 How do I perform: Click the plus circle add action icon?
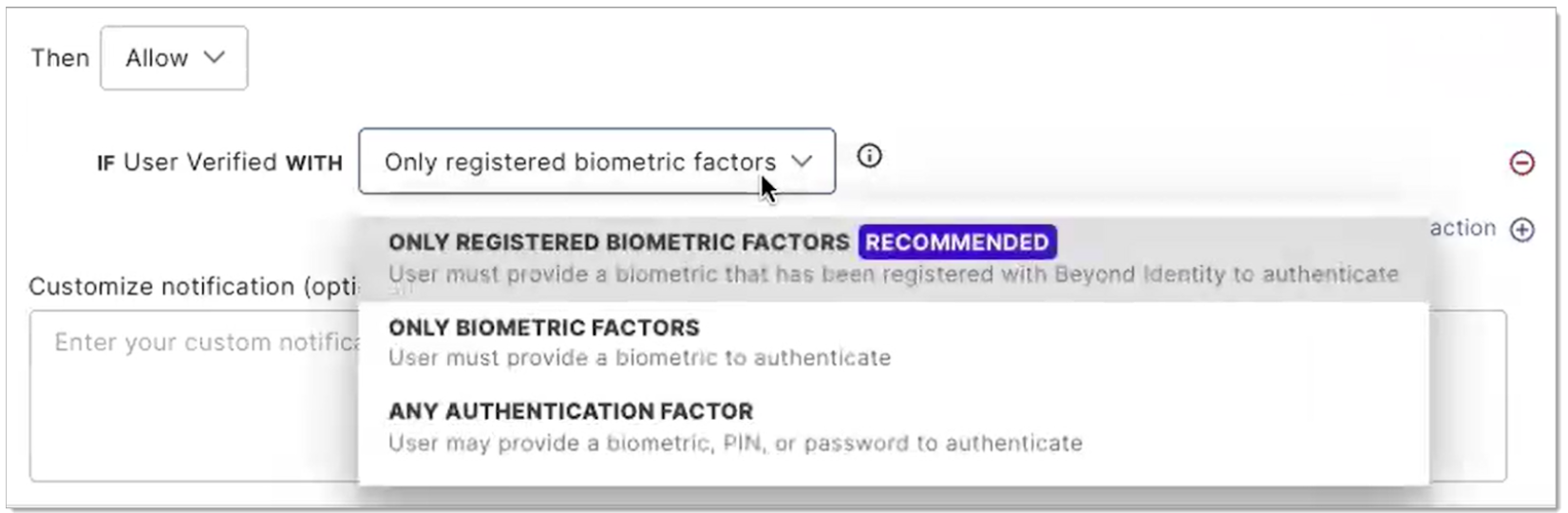pos(1521,230)
